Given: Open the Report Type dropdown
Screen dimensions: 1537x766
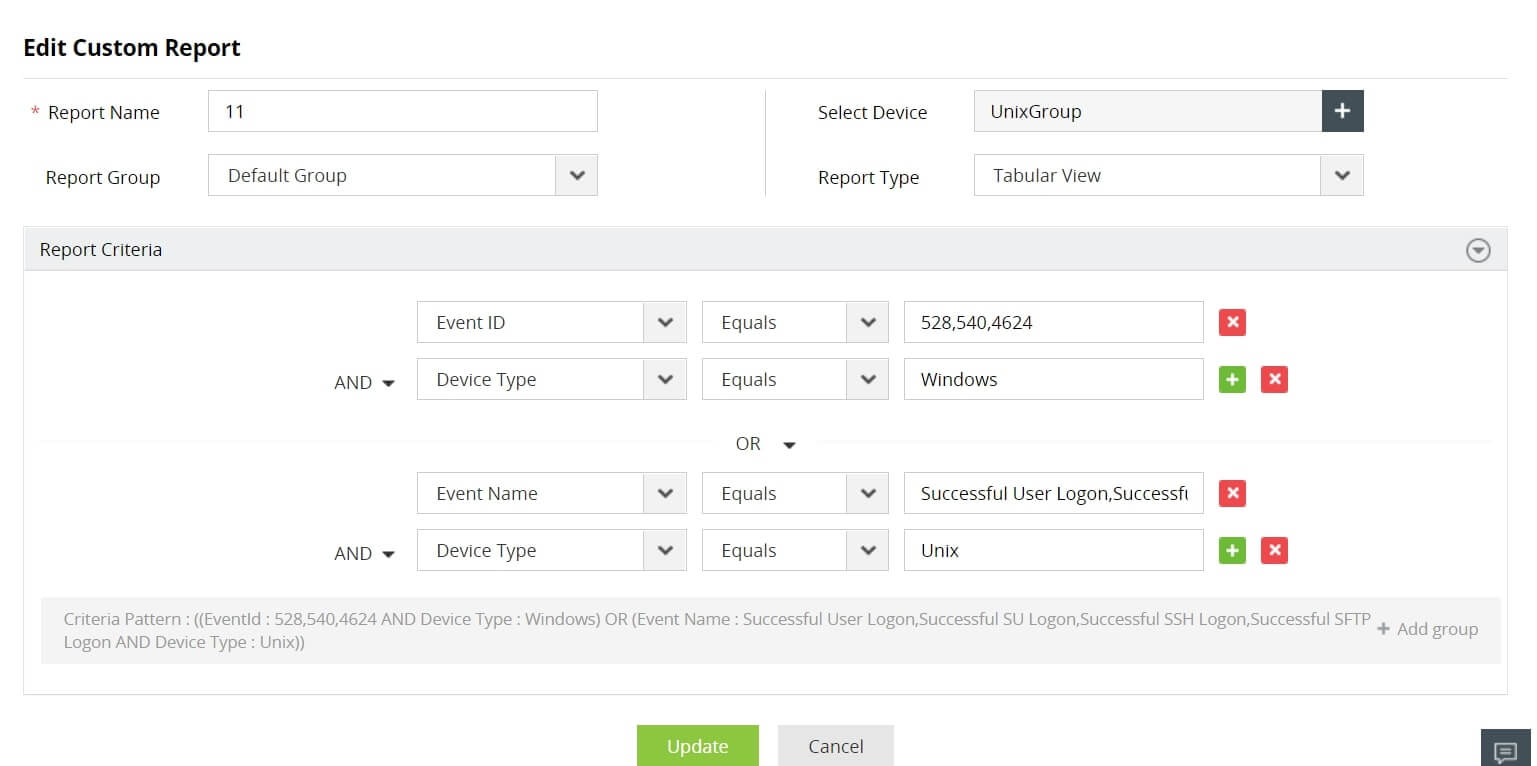Looking at the screenshot, I should (x=1342, y=176).
